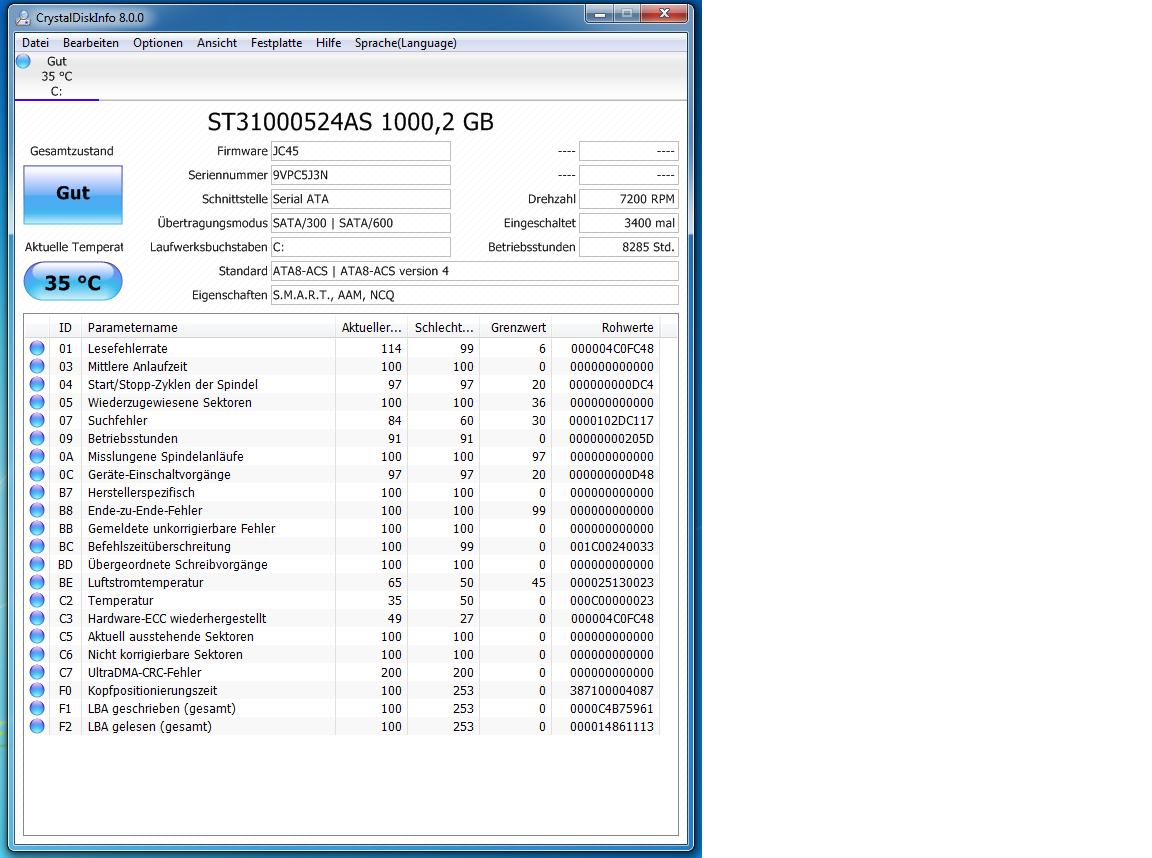Open the Bearbeiten menu

coord(91,43)
